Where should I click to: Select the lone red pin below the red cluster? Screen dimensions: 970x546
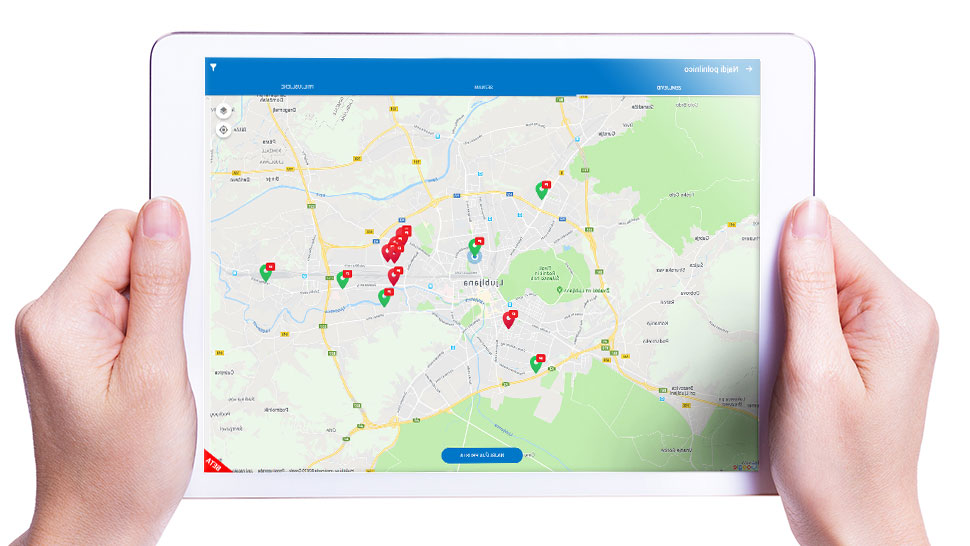[394, 275]
